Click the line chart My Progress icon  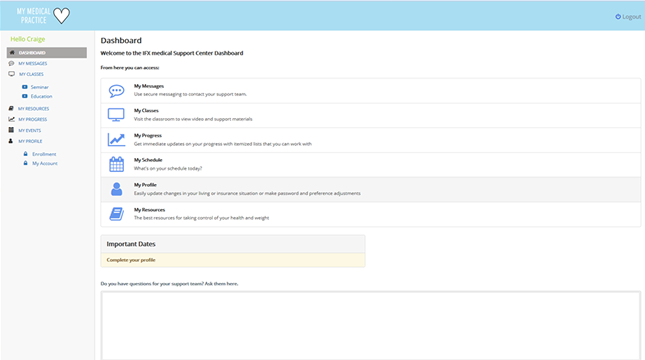click(116, 140)
